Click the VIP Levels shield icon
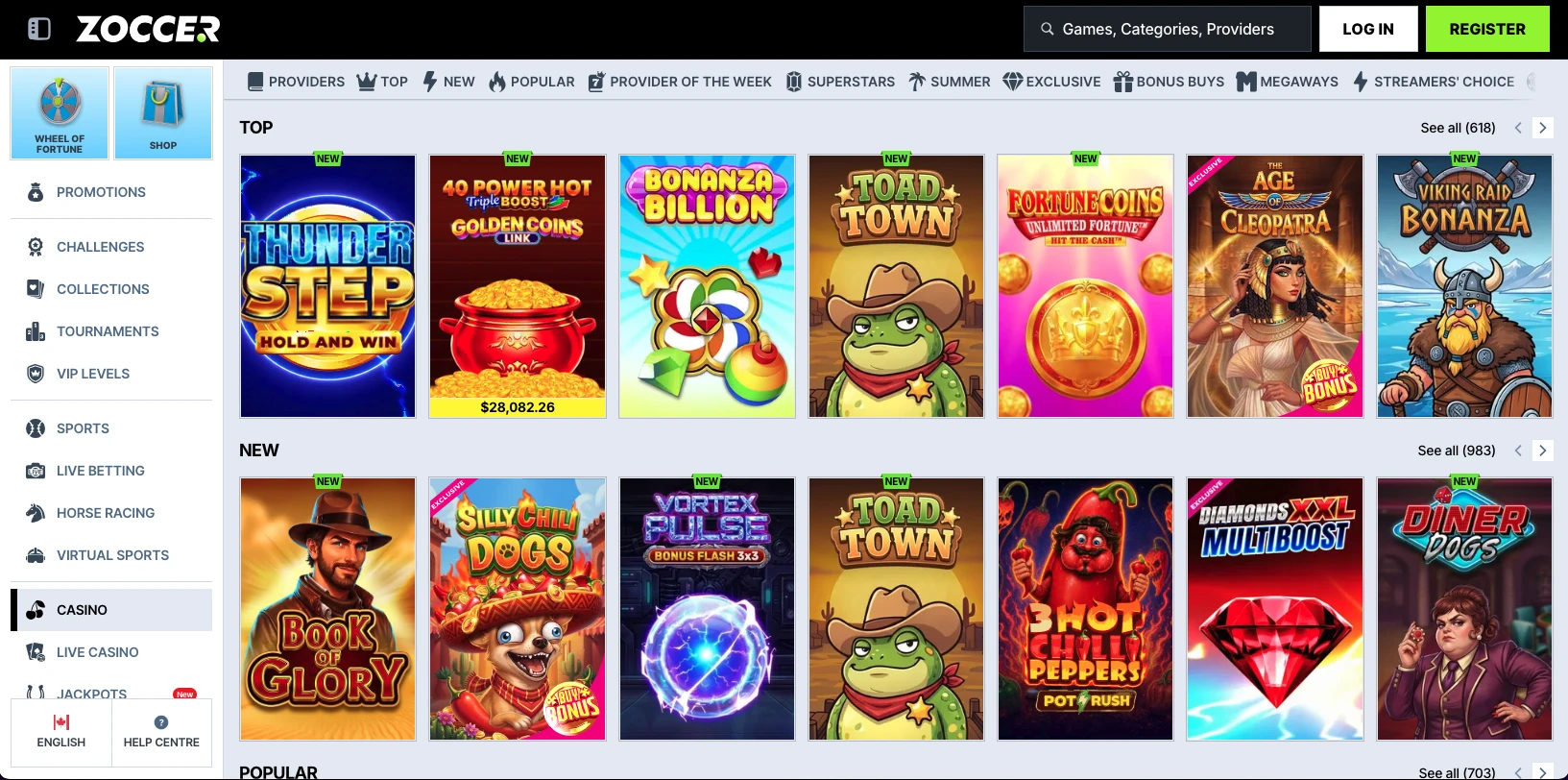This screenshot has width=1568, height=780. coord(36,374)
